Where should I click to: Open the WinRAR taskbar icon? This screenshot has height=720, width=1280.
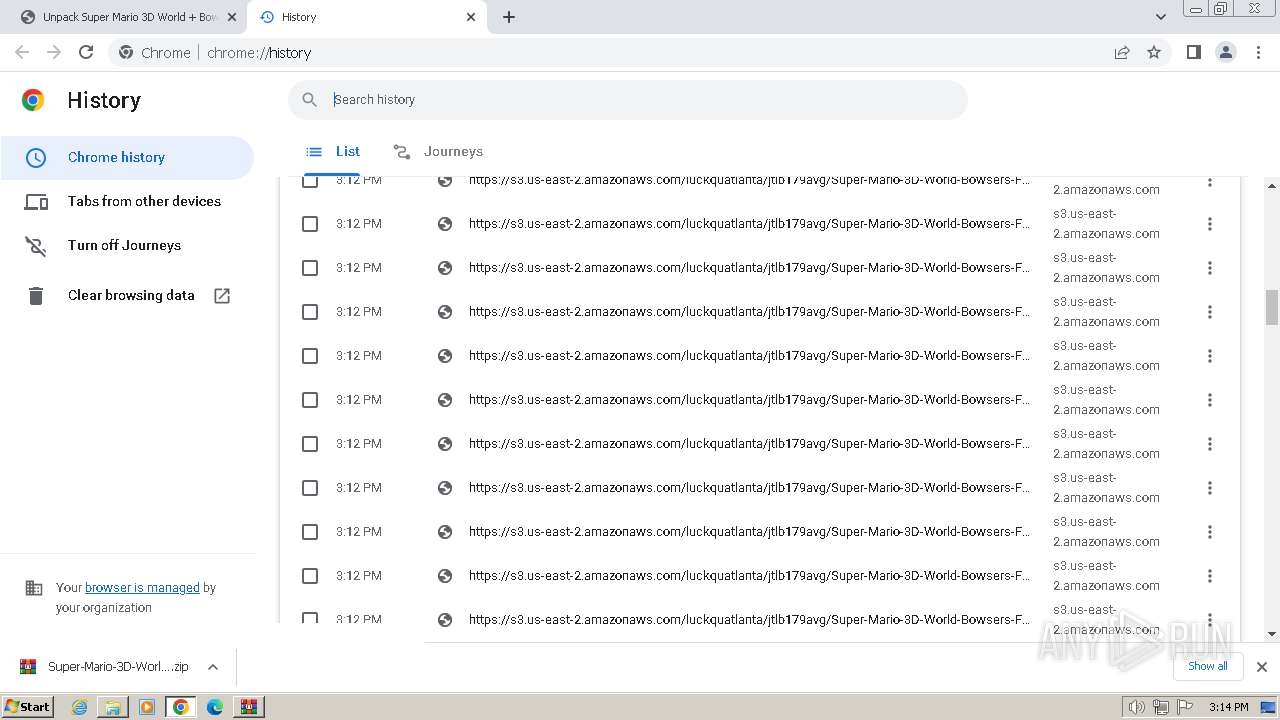pyautogui.click(x=249, y=707)
